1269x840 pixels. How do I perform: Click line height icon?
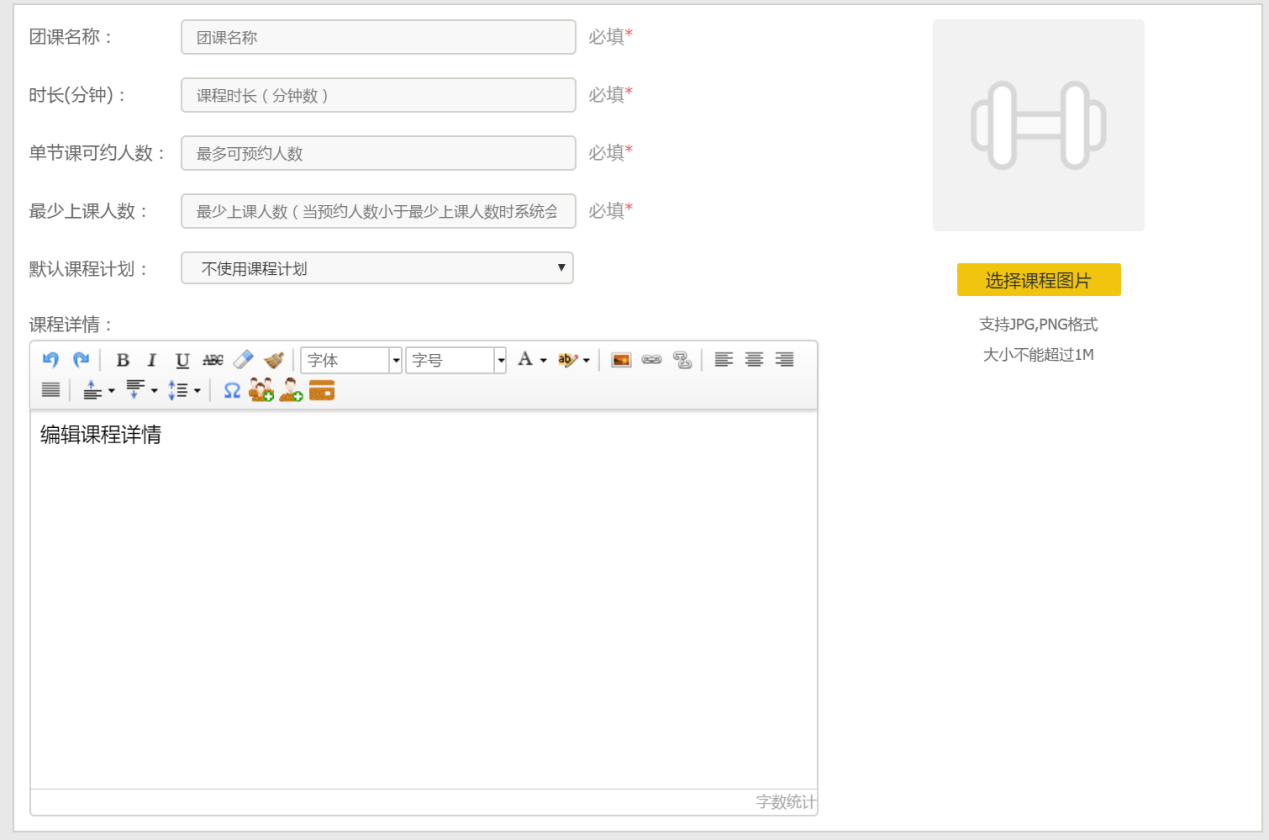178,390
